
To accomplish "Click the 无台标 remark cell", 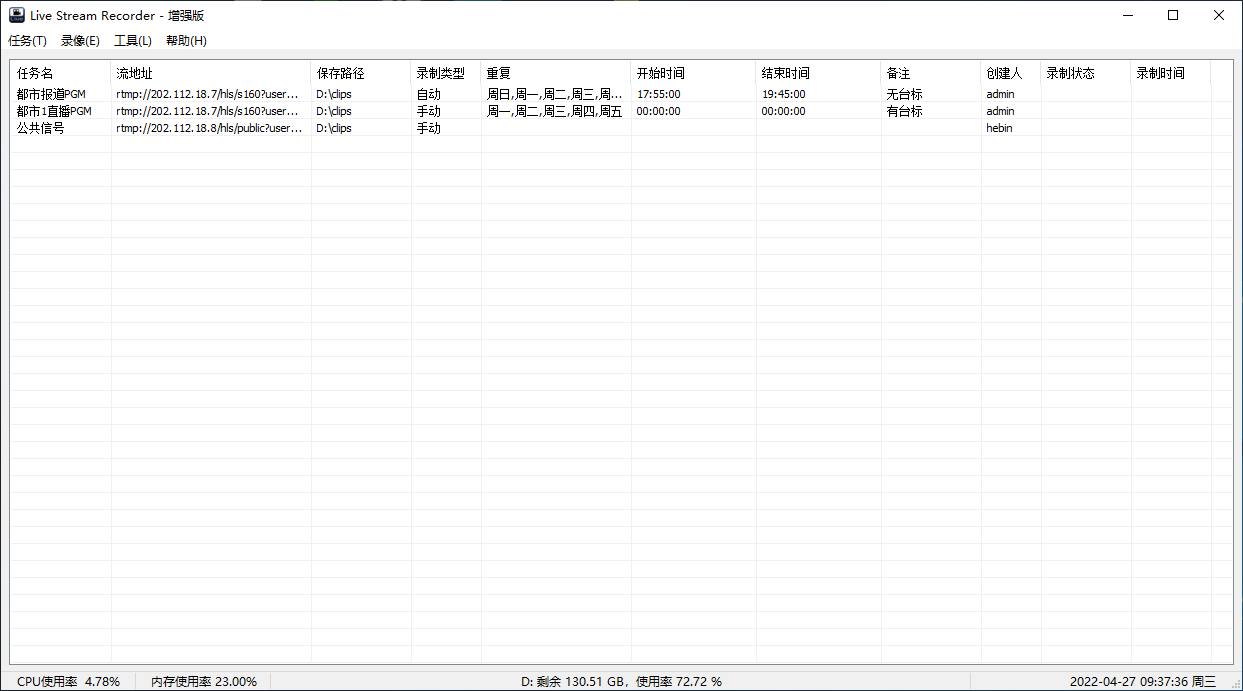I will tap(904, 94).
